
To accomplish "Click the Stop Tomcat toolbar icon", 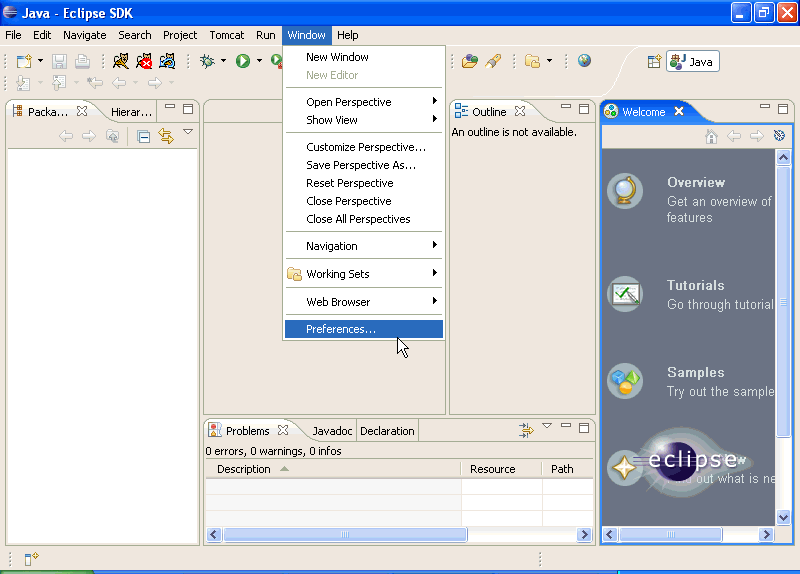I will pyautogui.click(x=144, y=61).
